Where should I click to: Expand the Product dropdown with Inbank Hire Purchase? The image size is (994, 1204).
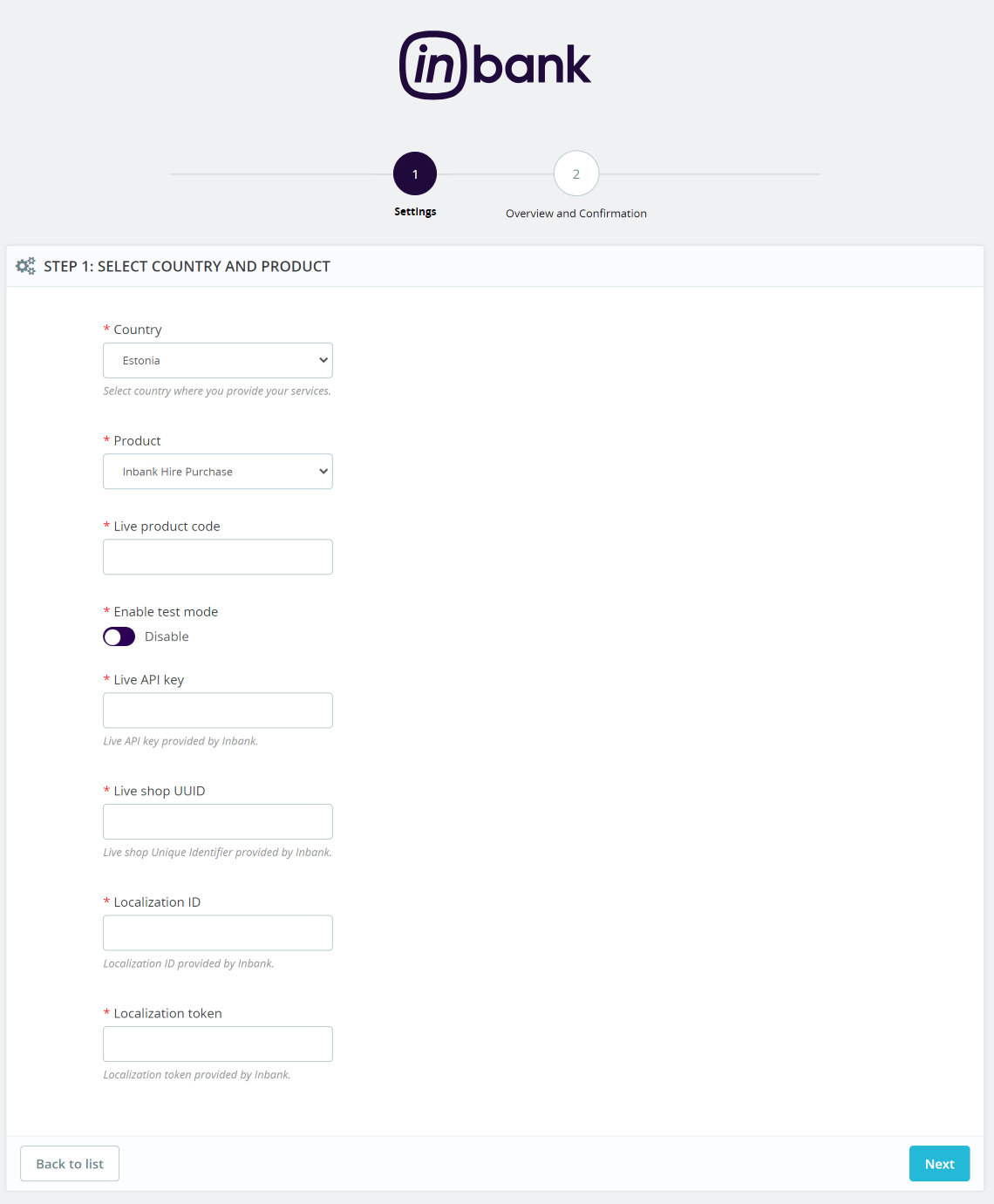(x=217, y=472)
